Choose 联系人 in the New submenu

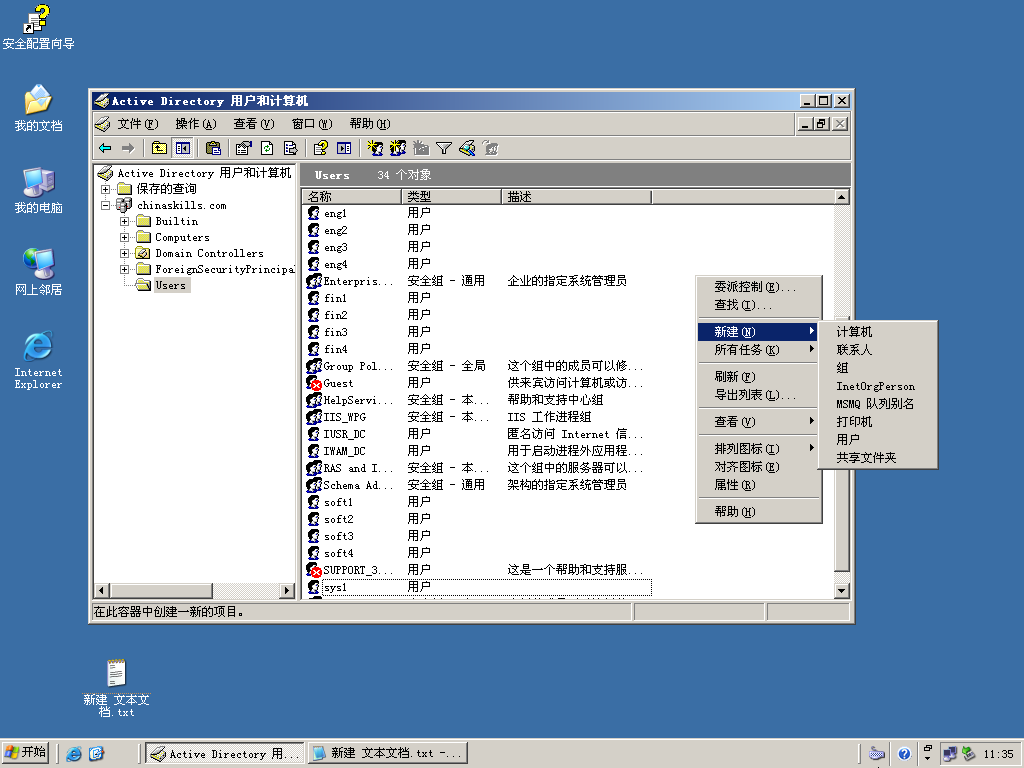(877, 349)
